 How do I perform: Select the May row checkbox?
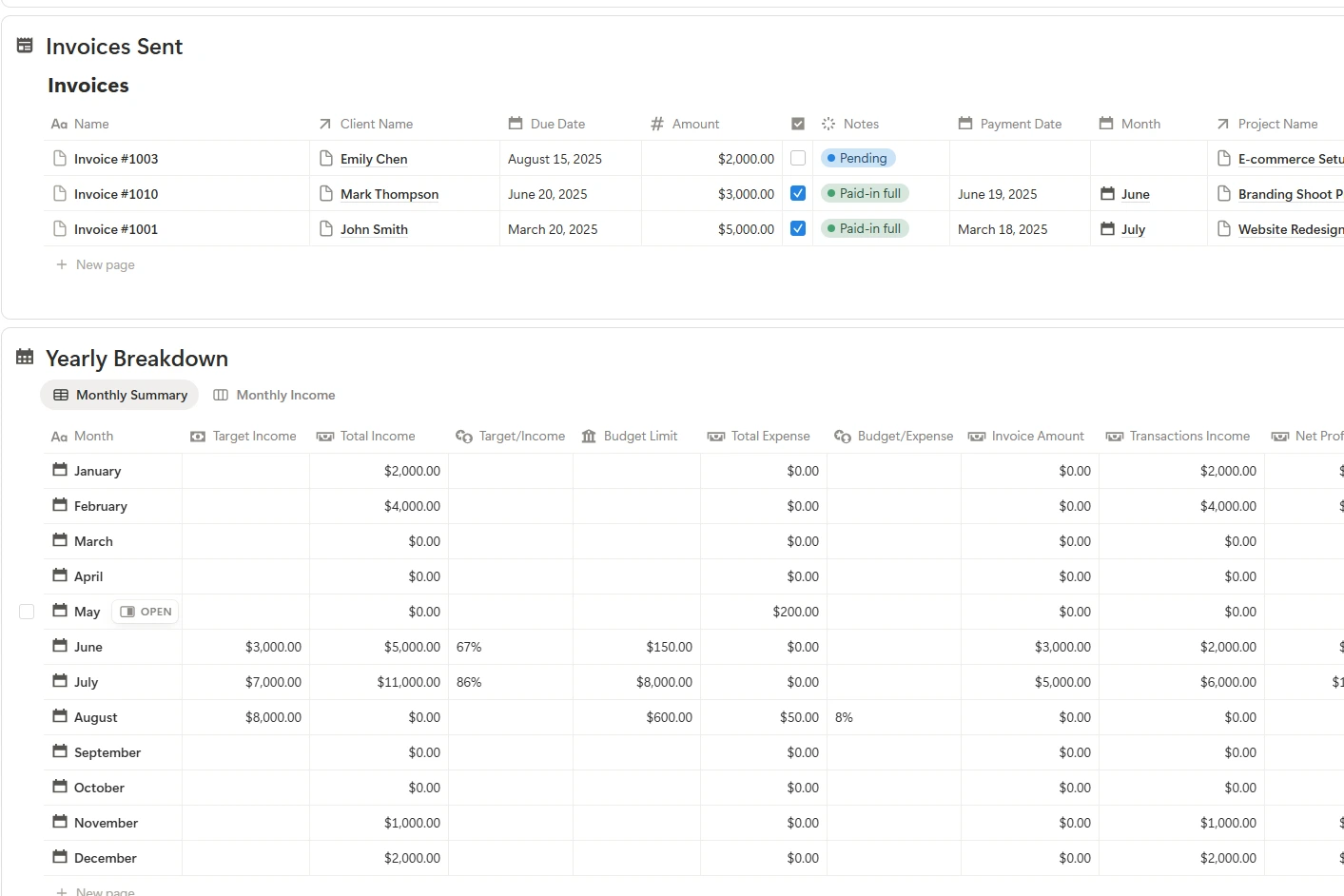tap(27, 612)
